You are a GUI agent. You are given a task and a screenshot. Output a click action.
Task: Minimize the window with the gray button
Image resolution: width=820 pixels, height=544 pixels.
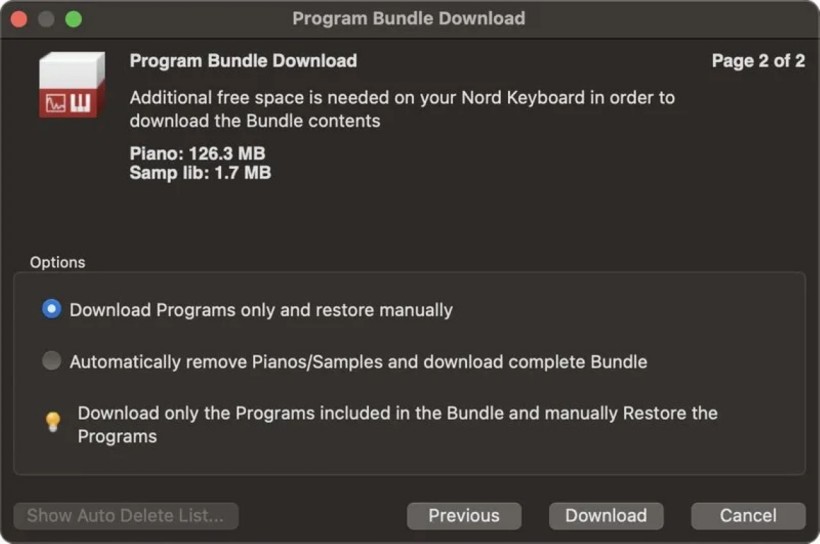pos(46,19)
